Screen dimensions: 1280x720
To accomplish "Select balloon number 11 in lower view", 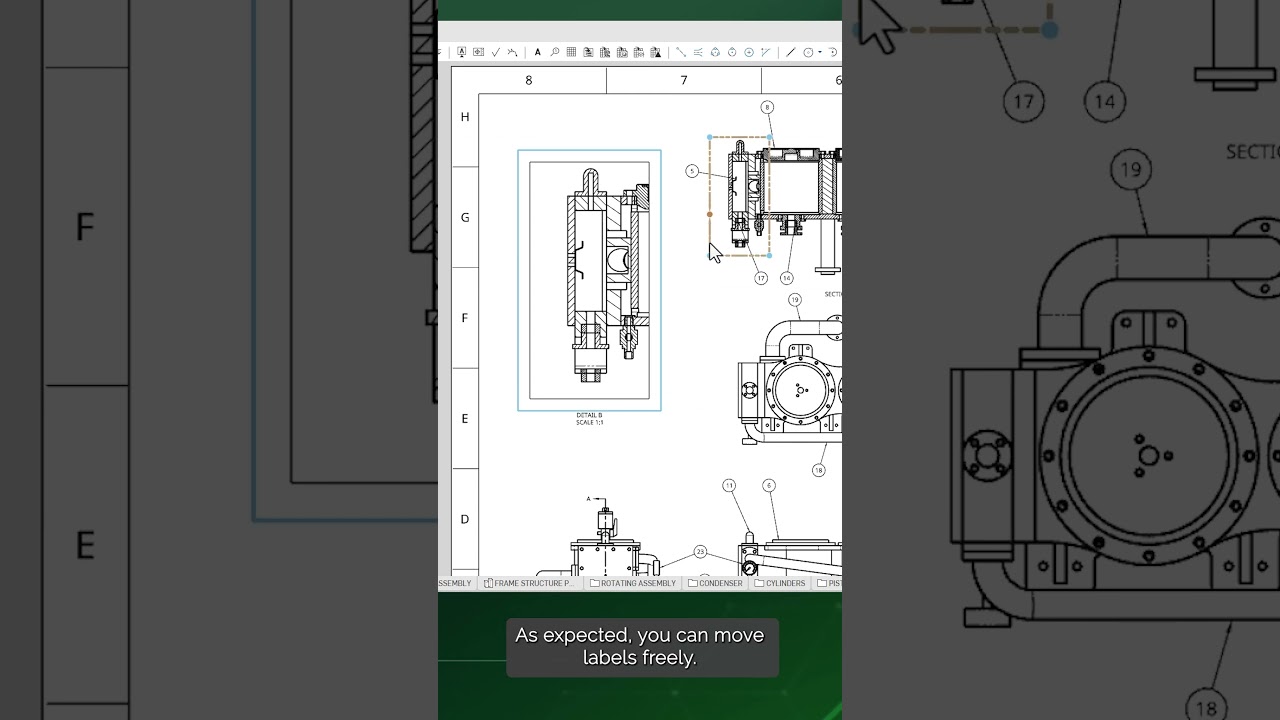I will point(729,485).
